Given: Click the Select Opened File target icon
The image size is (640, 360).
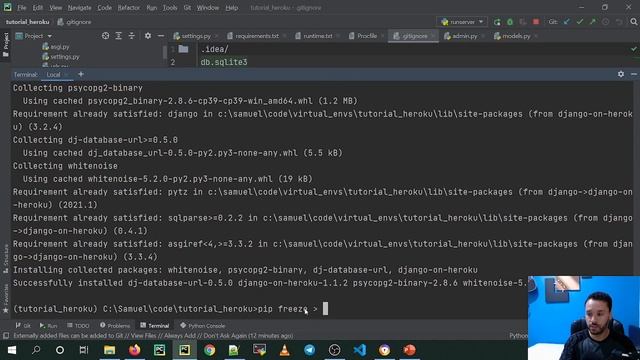Looking at the screenshot, I should 105,36.
